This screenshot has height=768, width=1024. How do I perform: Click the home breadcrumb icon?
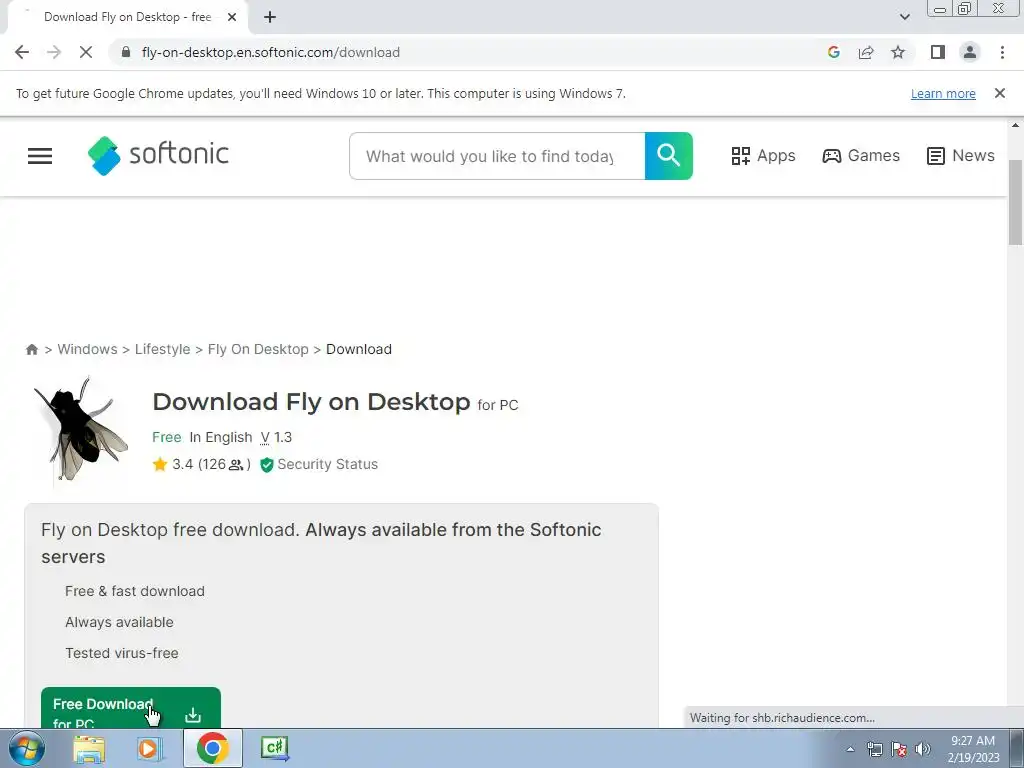tap(31, 349)
